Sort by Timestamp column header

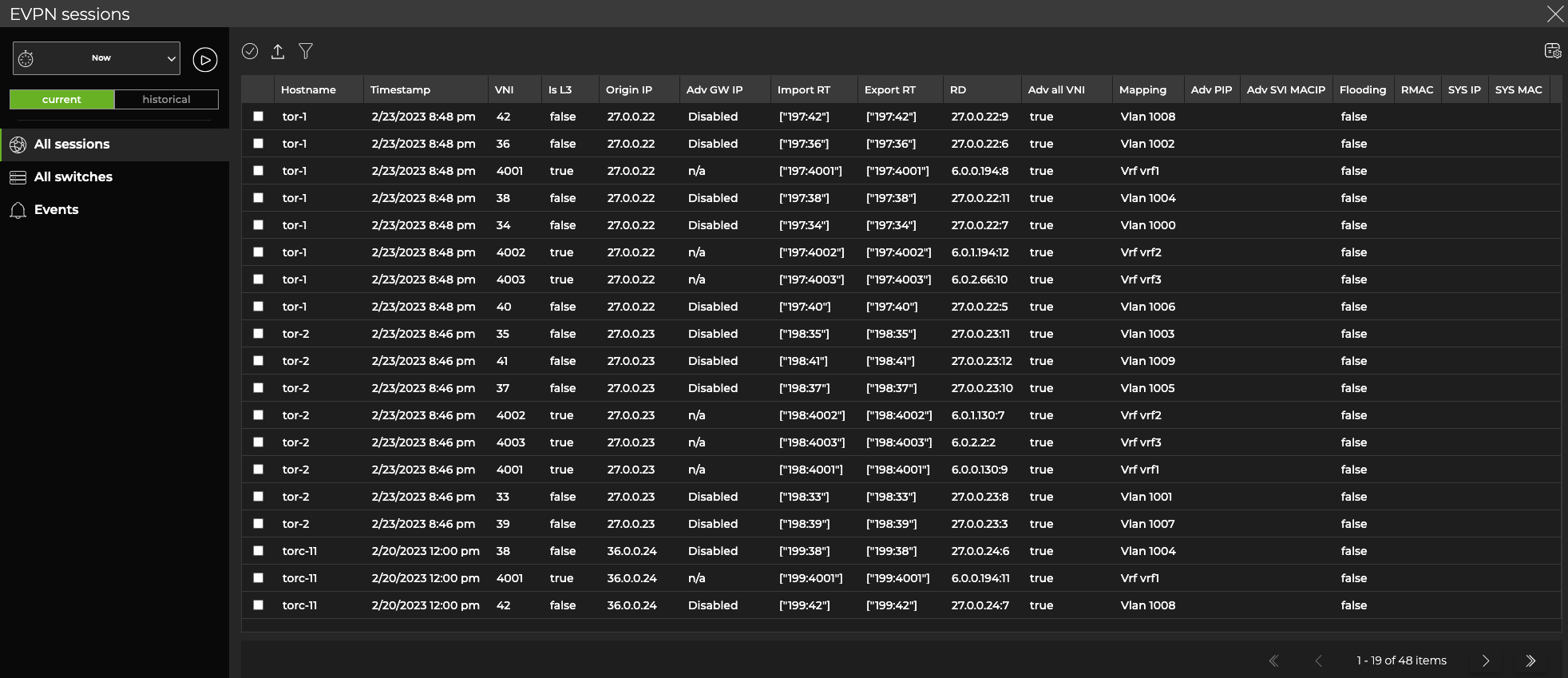(x=400, y=90)
